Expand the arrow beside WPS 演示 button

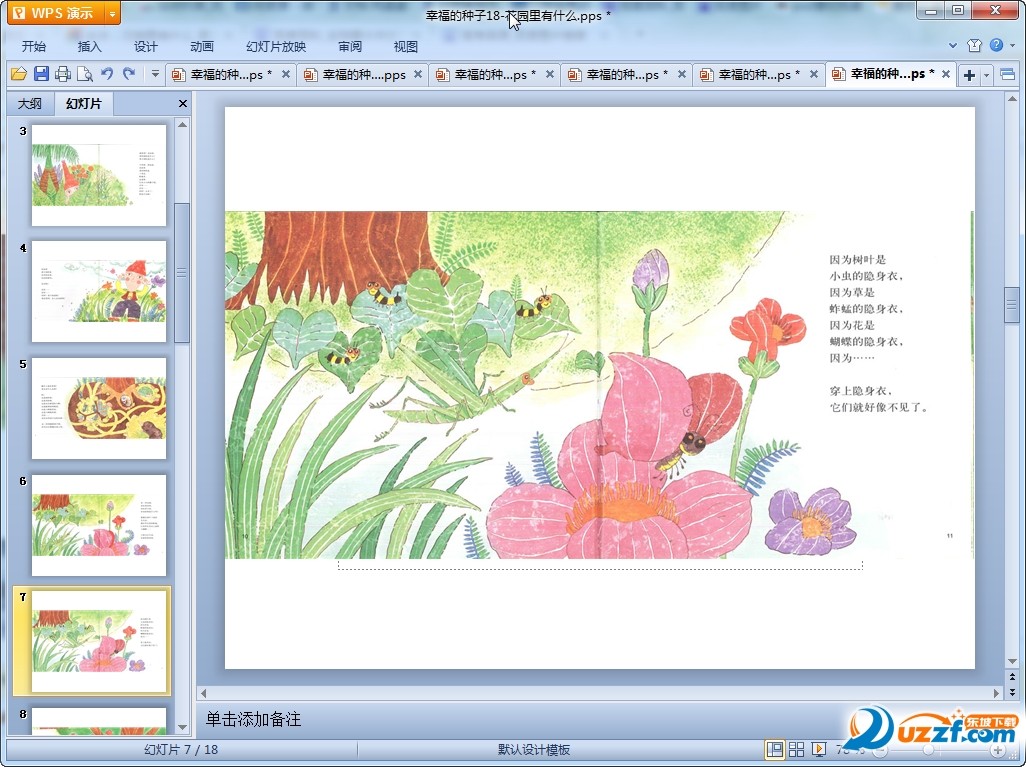pos(113,13)
